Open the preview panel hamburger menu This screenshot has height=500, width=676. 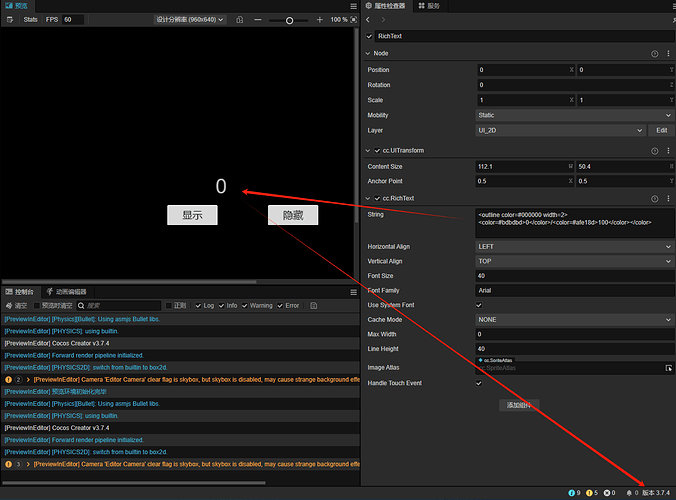pyautogui.click(x=354, y=6)
